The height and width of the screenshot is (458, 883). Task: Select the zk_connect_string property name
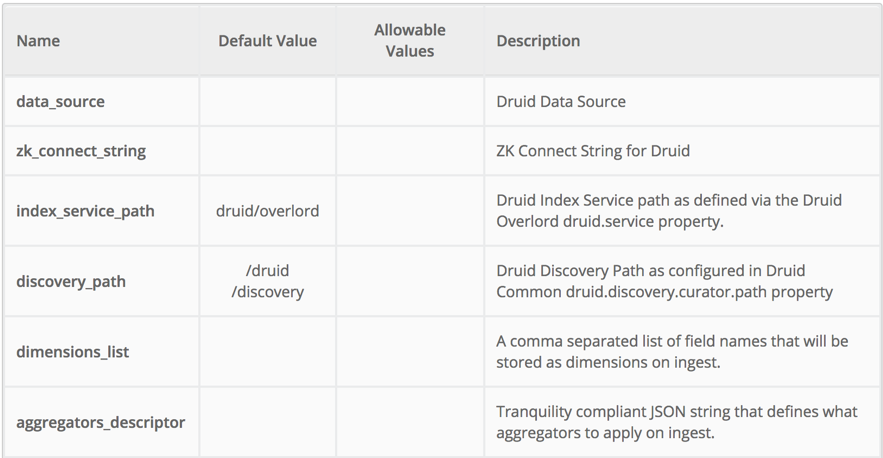pos(81,151)
